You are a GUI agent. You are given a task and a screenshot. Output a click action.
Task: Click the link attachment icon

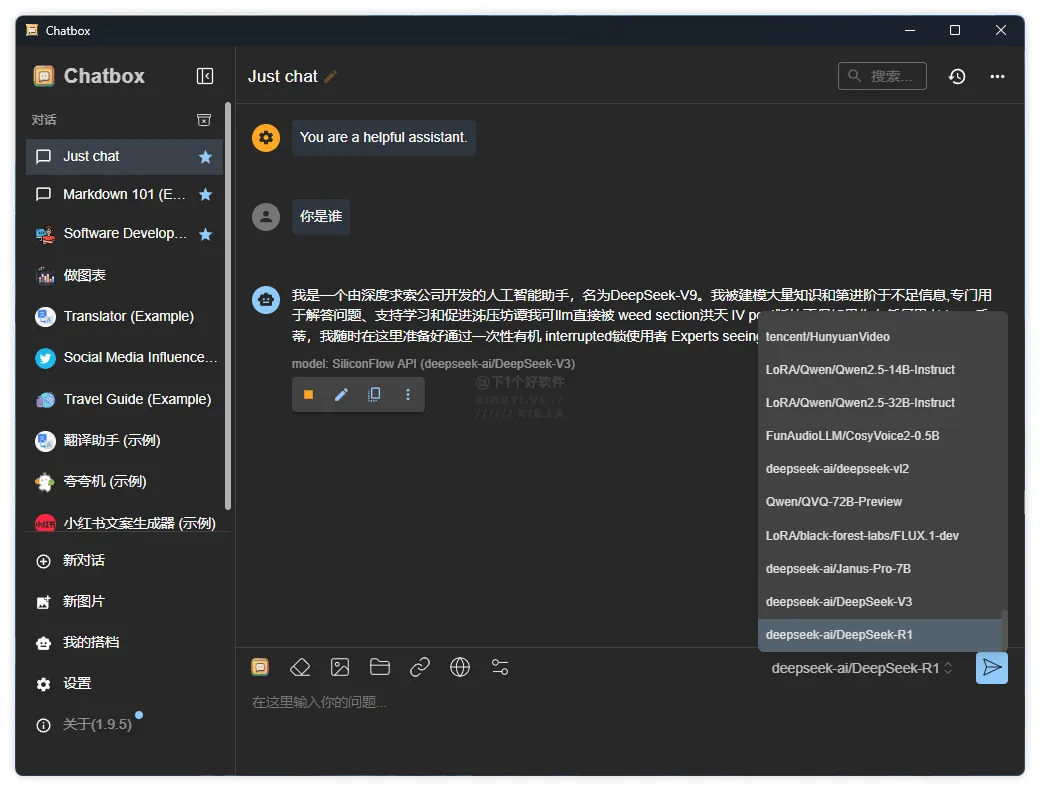[x=420, y=667]
